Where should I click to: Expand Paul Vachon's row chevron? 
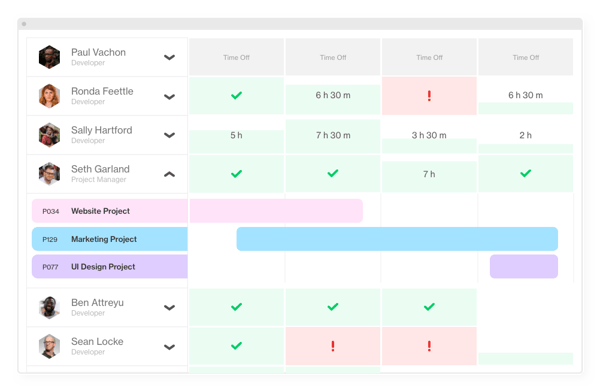169,57
